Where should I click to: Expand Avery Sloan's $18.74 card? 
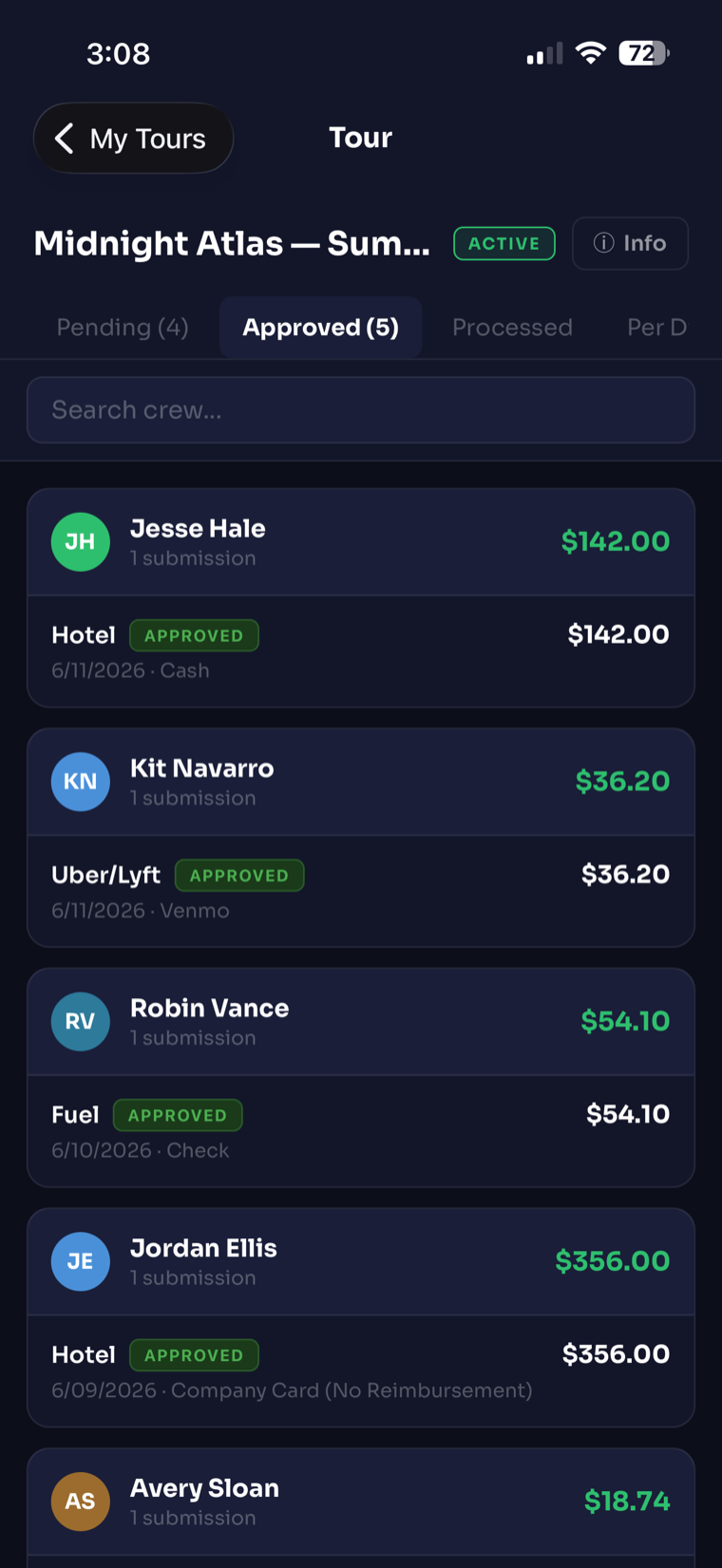point(361,1502)
